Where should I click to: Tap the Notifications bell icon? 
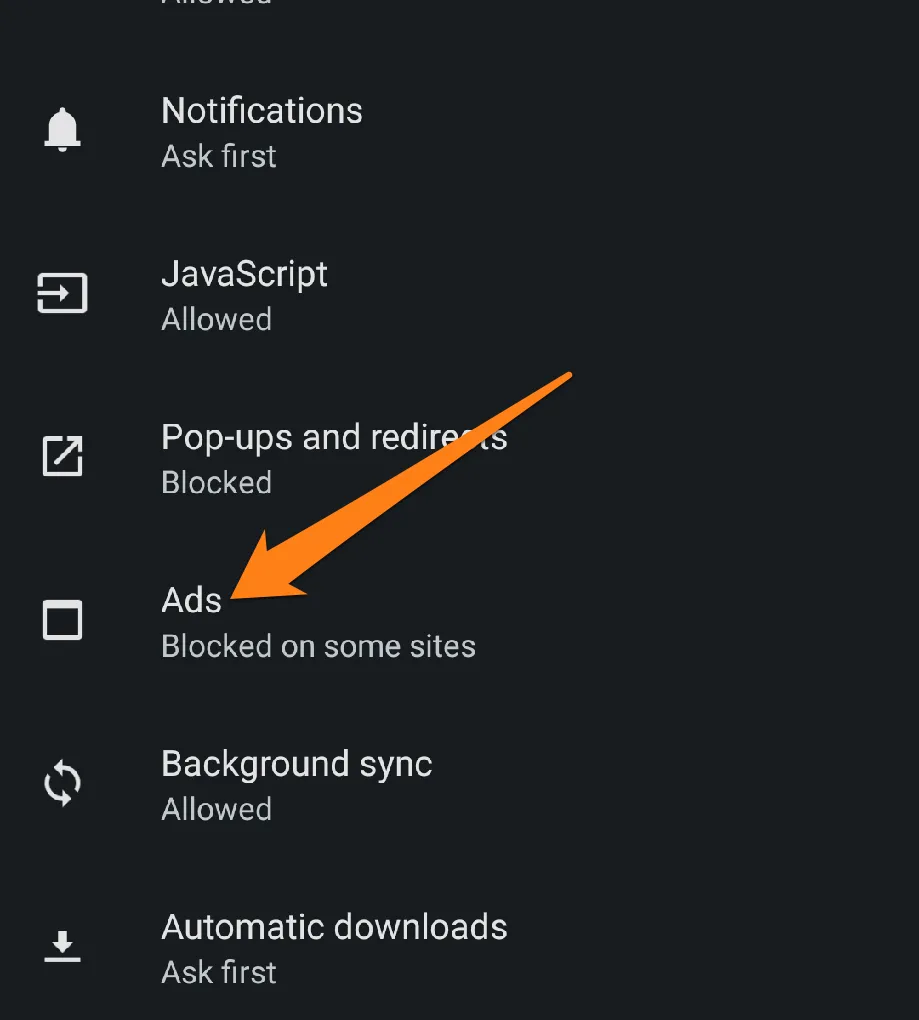point(62,130)
